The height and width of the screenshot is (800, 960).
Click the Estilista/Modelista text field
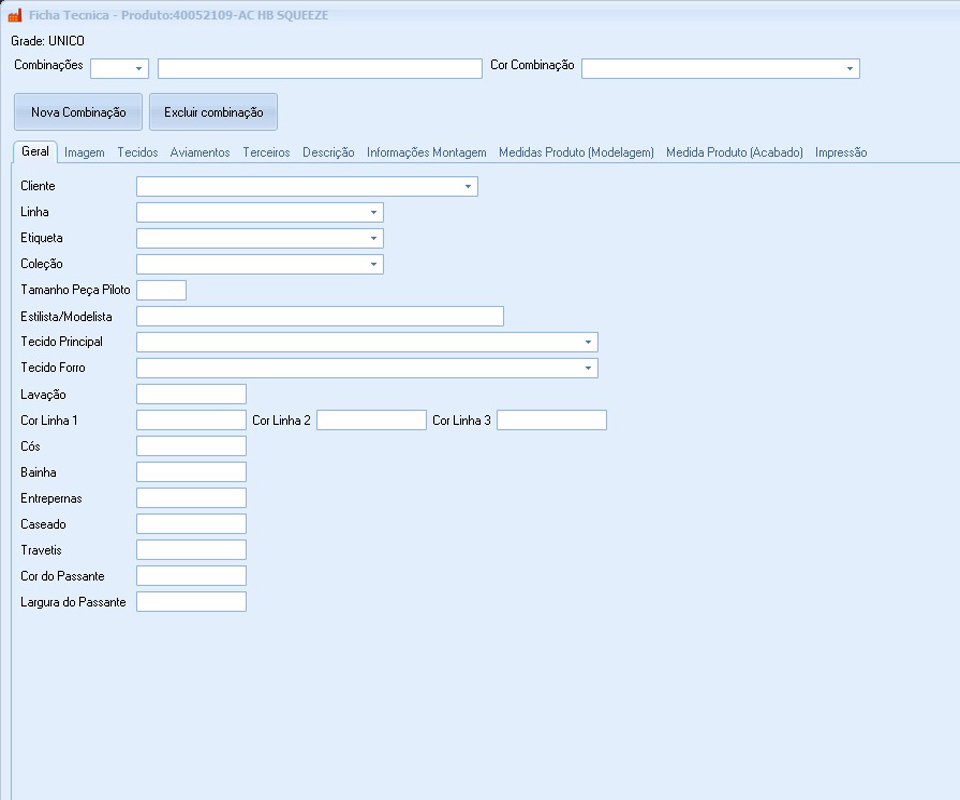319,317
